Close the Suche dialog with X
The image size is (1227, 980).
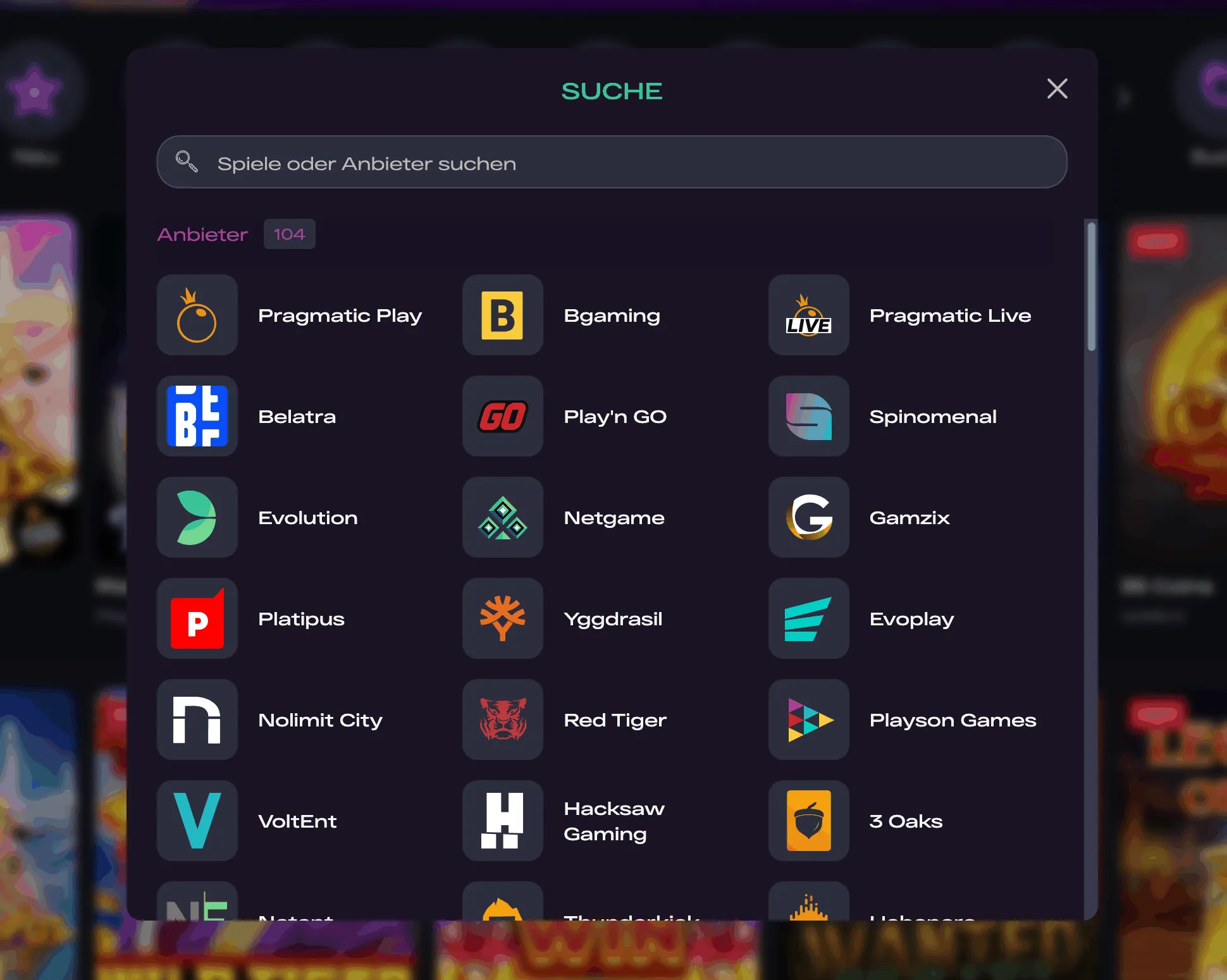pos(1057,89)
